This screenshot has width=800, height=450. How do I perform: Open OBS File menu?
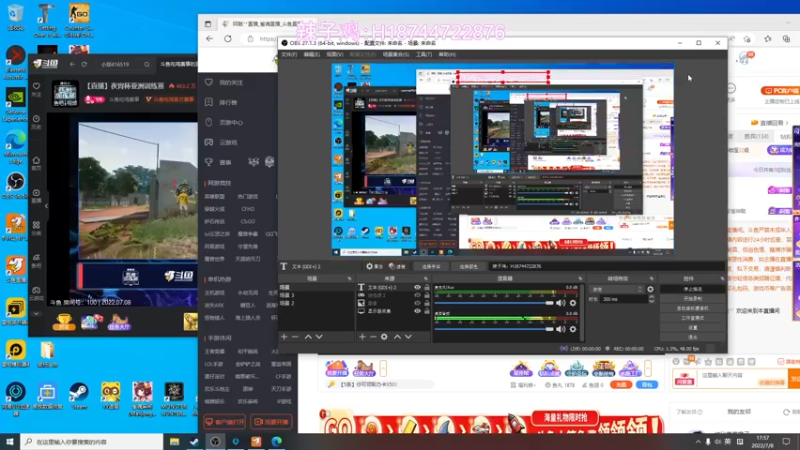[289, 55]
